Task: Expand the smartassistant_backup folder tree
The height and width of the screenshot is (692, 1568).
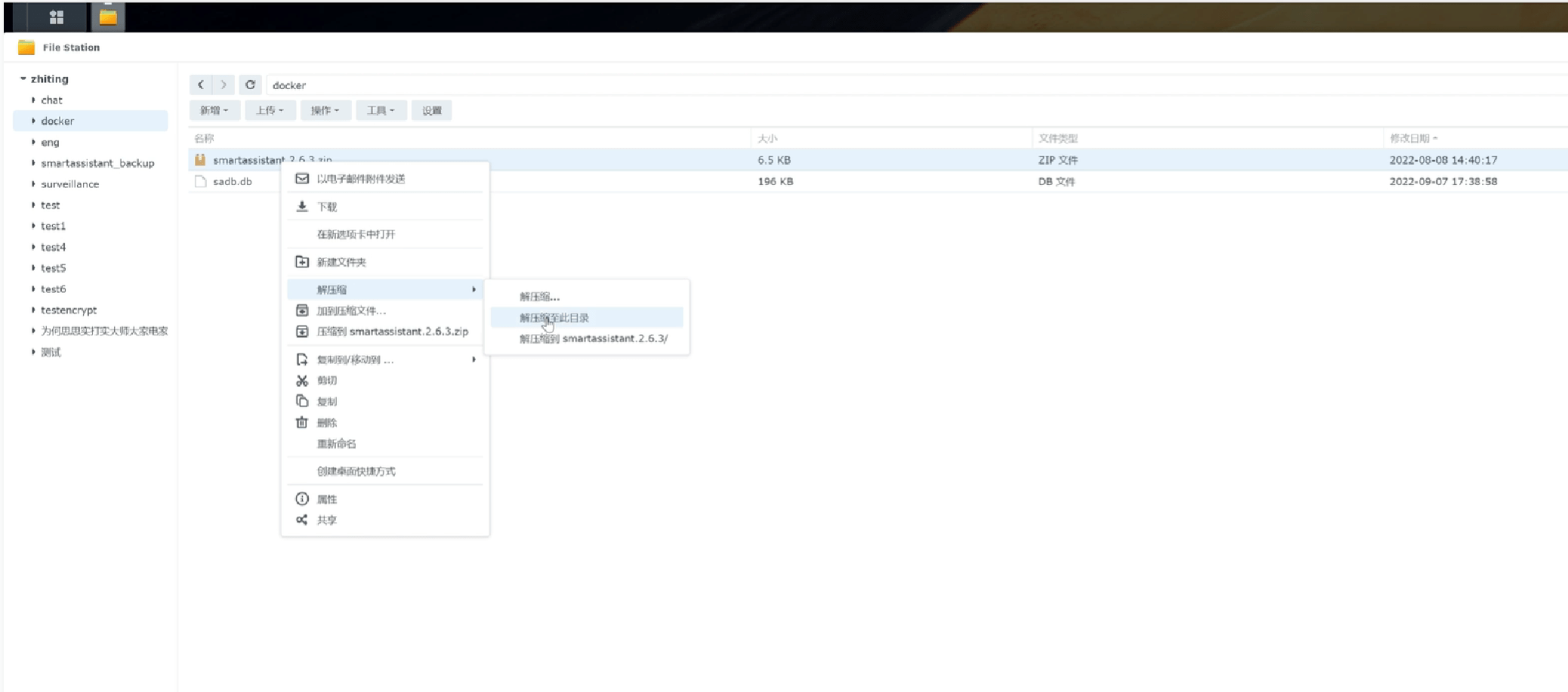Action: [x=33, y=163]
